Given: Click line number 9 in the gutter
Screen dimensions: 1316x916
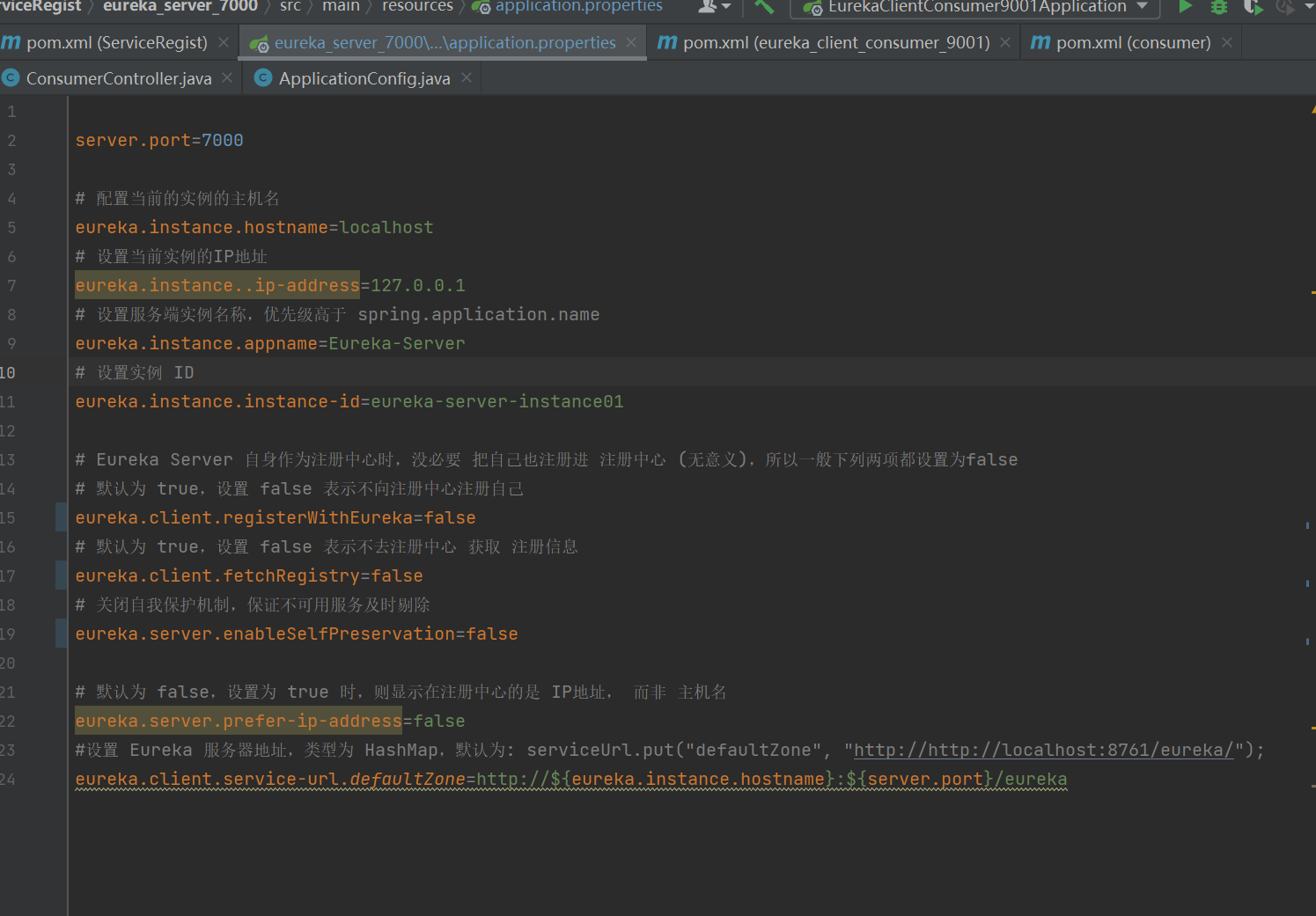Looking at the screenshot, I should [x=11, y=344].
